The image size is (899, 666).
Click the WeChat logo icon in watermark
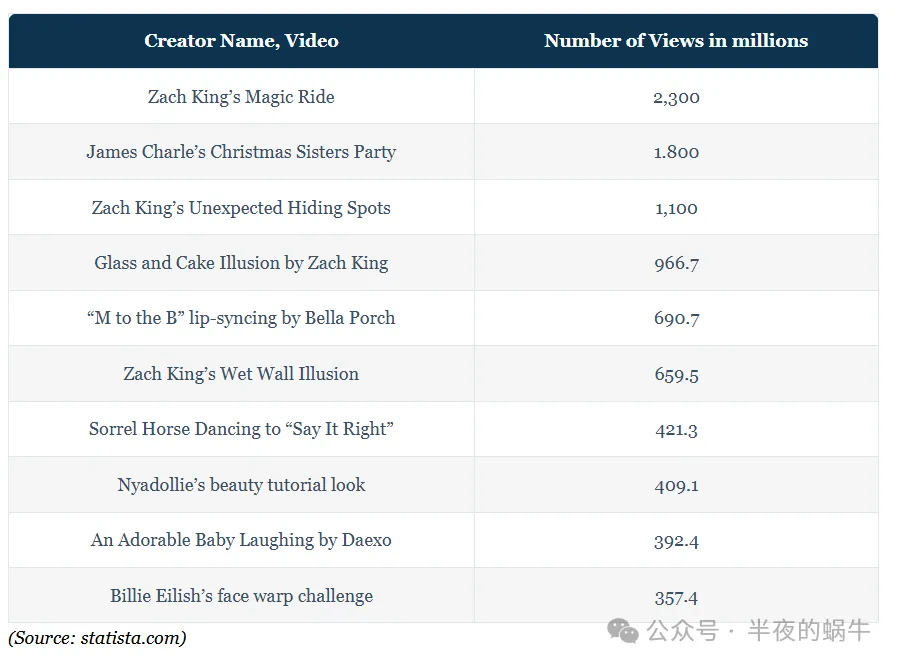tap(623, 630)
